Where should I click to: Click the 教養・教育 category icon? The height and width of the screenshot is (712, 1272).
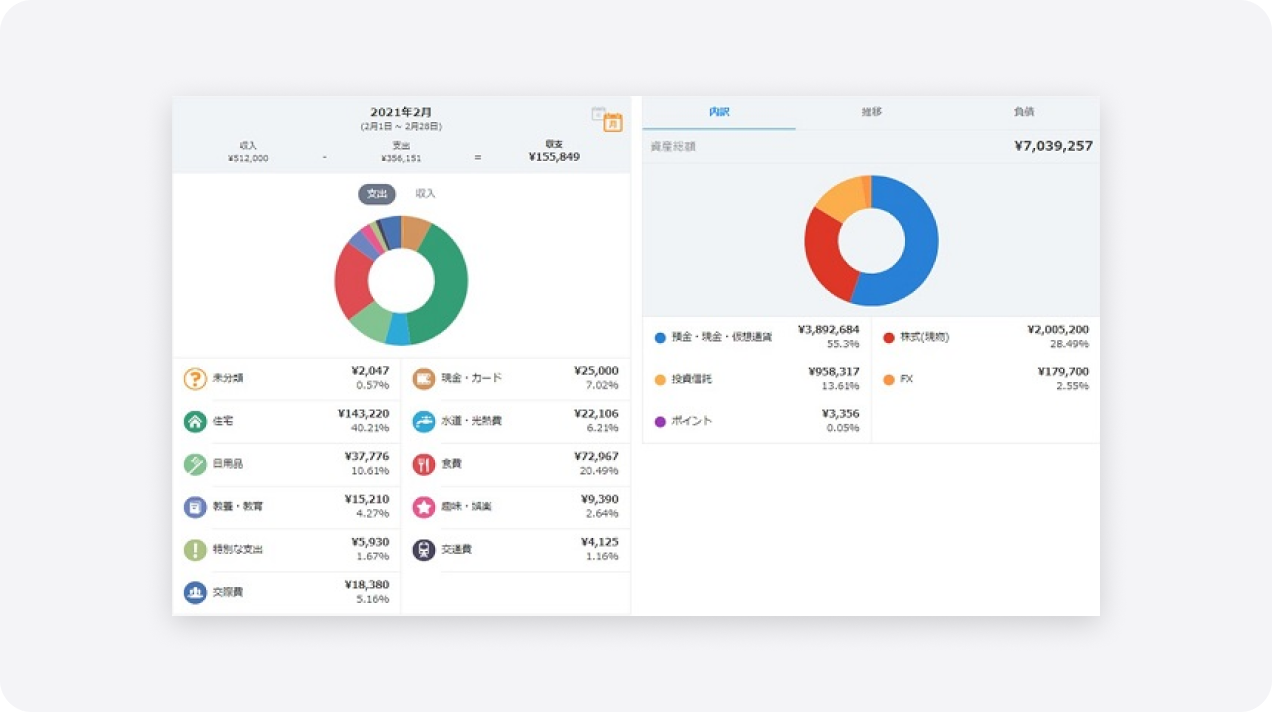pos(195,507)
